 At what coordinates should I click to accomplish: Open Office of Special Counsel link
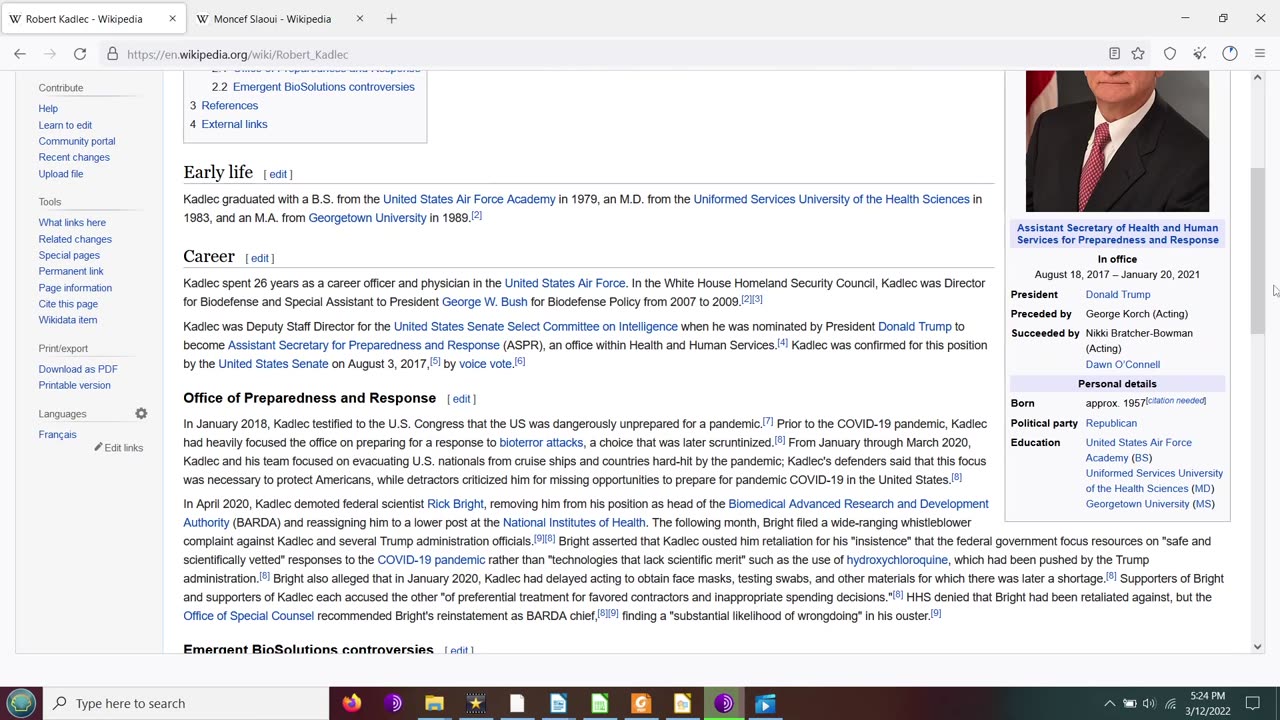(x=248, y=616)
